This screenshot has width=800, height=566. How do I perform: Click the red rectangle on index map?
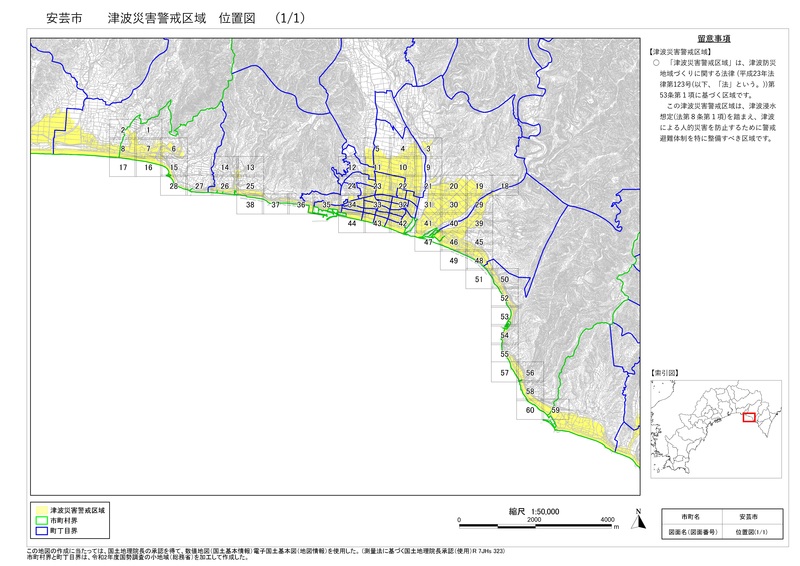click(x=749, y=417)
